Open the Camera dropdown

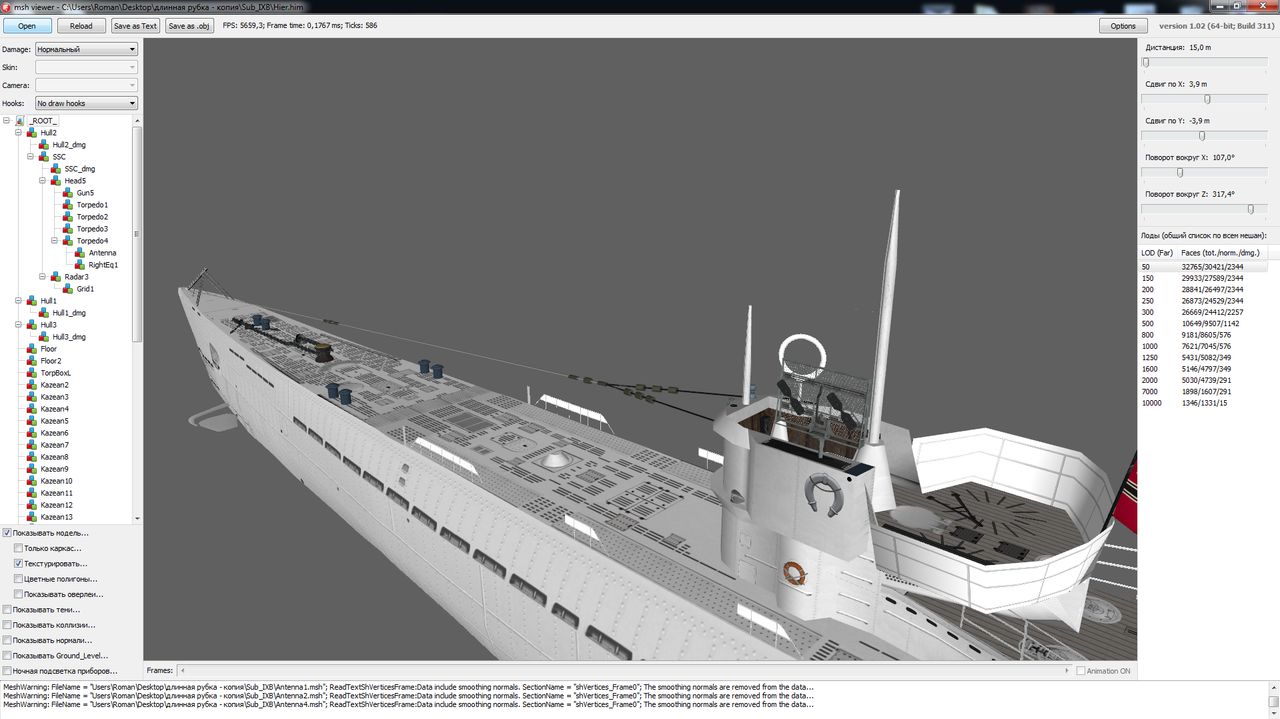pos(86,85)
